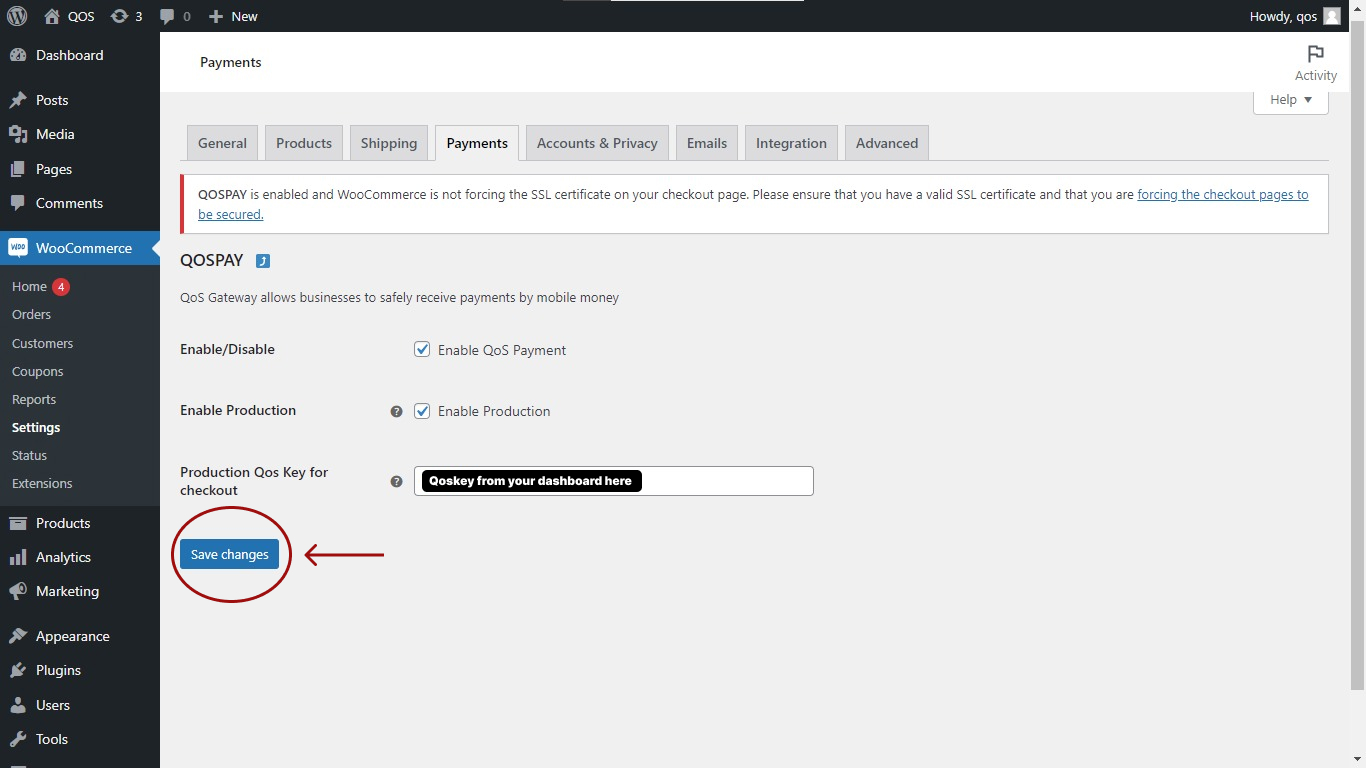Open the Plugins menu in sidebar

pyautogui.click(x=58, y=670)
